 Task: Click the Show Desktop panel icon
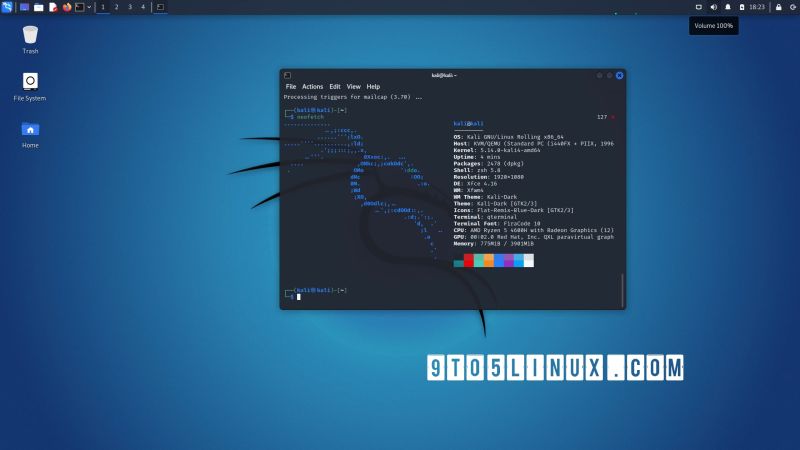coord(24,7)
